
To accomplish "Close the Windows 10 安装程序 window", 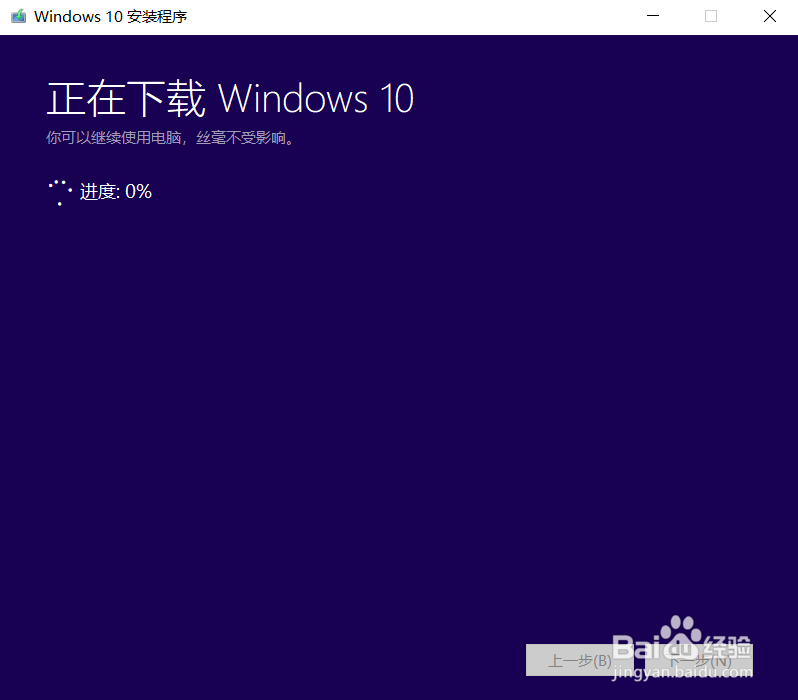I will click(770, 16).
